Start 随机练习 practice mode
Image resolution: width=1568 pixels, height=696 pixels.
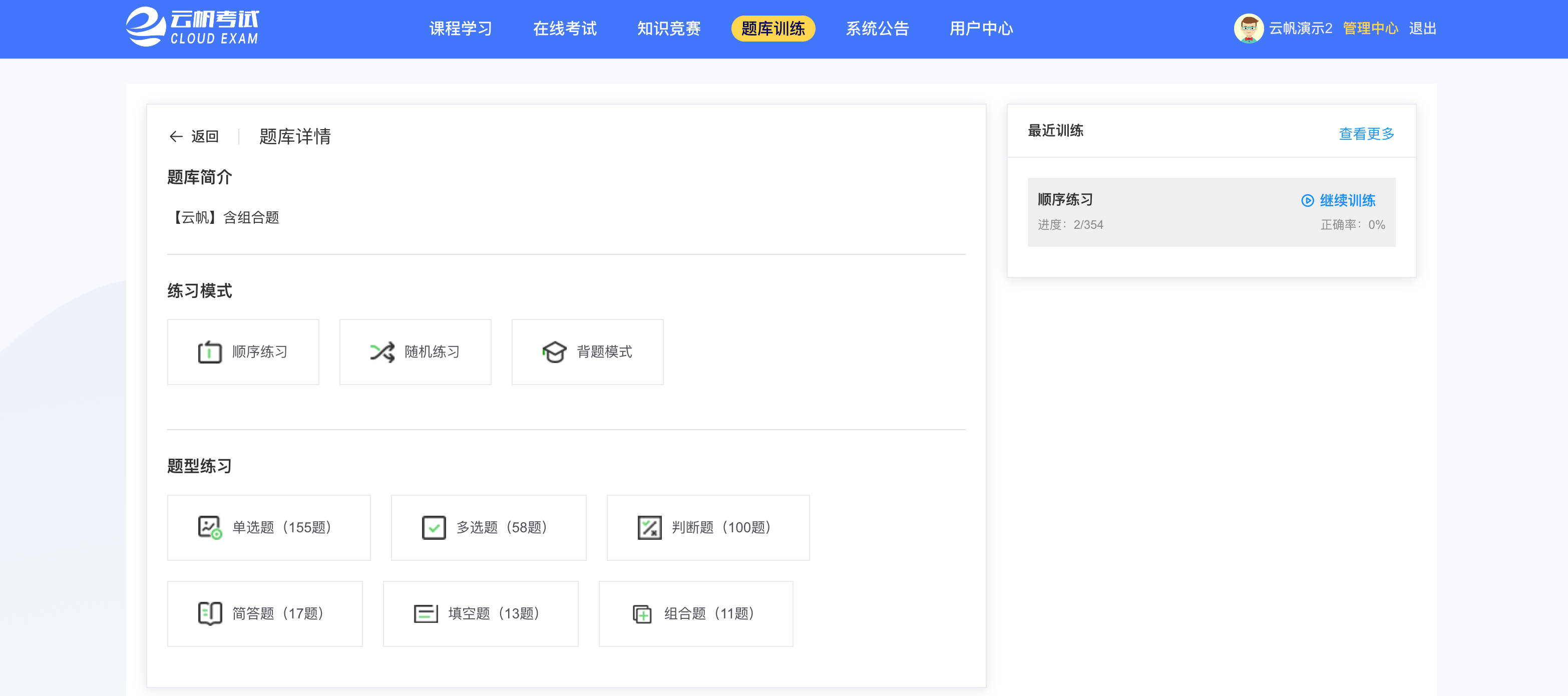pos(415,352)
